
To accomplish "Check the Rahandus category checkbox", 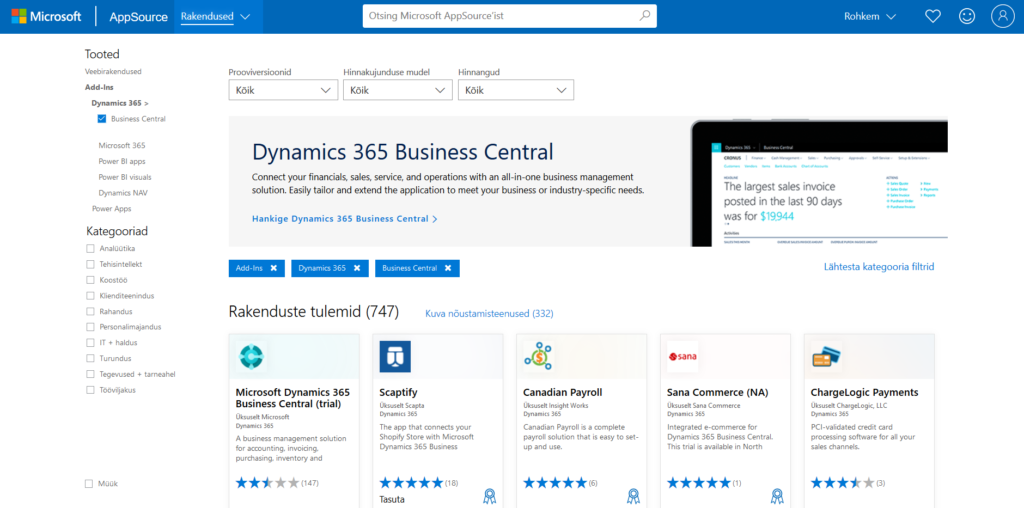I will click(x=90, y=311).
